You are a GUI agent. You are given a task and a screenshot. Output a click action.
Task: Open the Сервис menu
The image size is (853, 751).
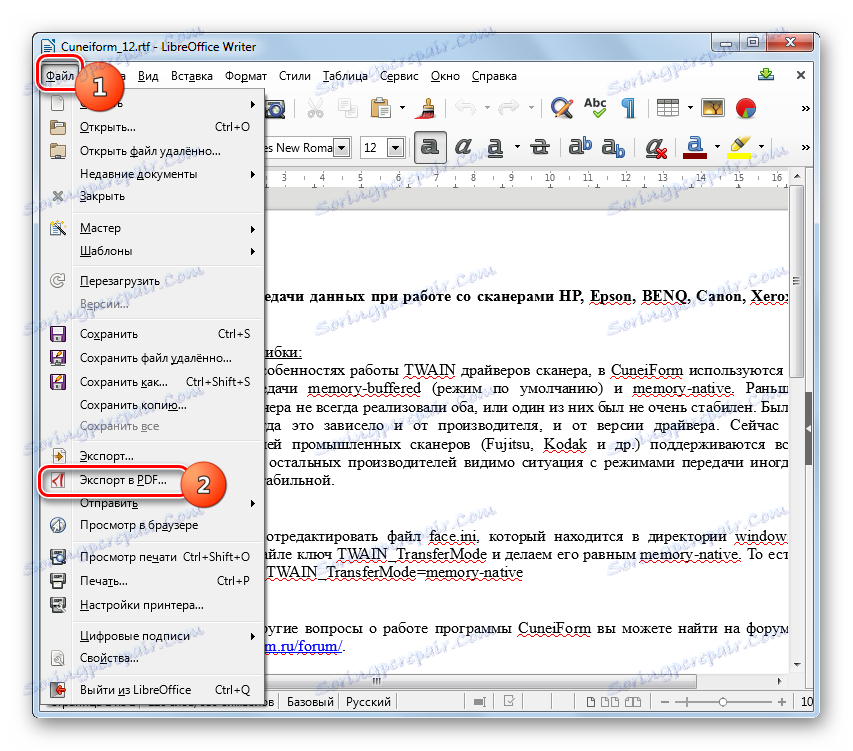(399, 76)
